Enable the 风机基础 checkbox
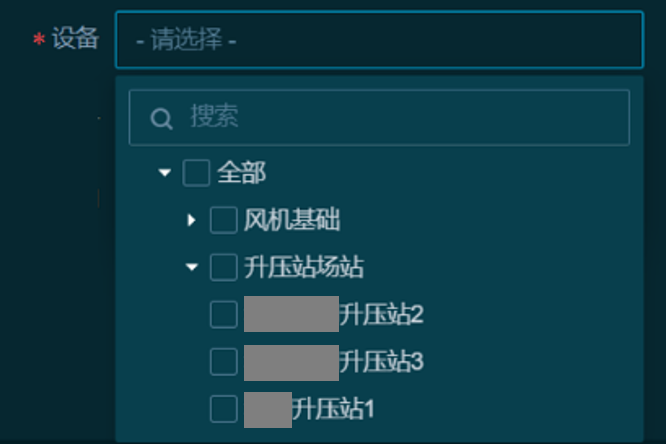 tap(223, 220)
